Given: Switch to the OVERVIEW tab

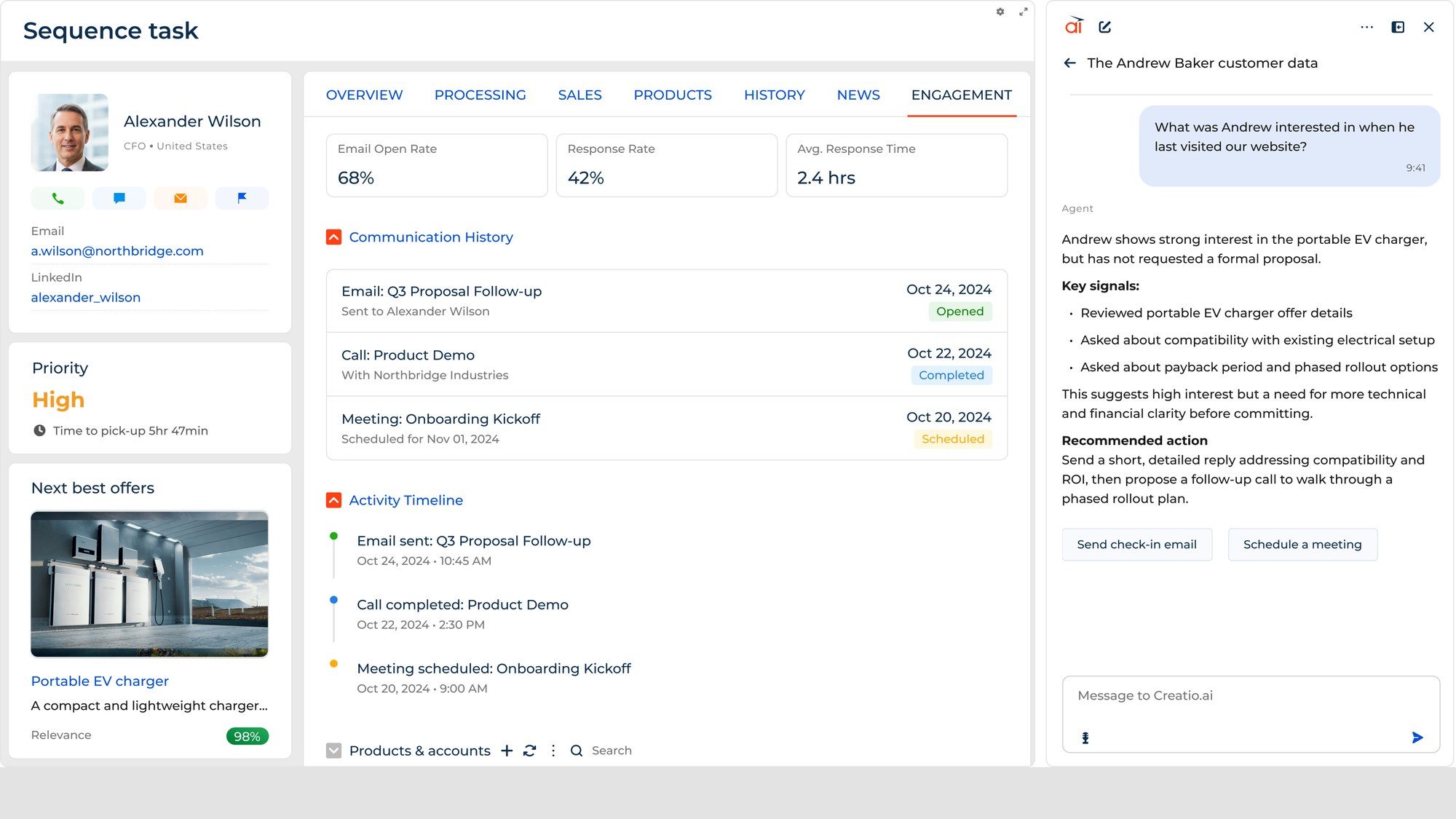Looking at the screenshot, I should (x=364, y=95).
